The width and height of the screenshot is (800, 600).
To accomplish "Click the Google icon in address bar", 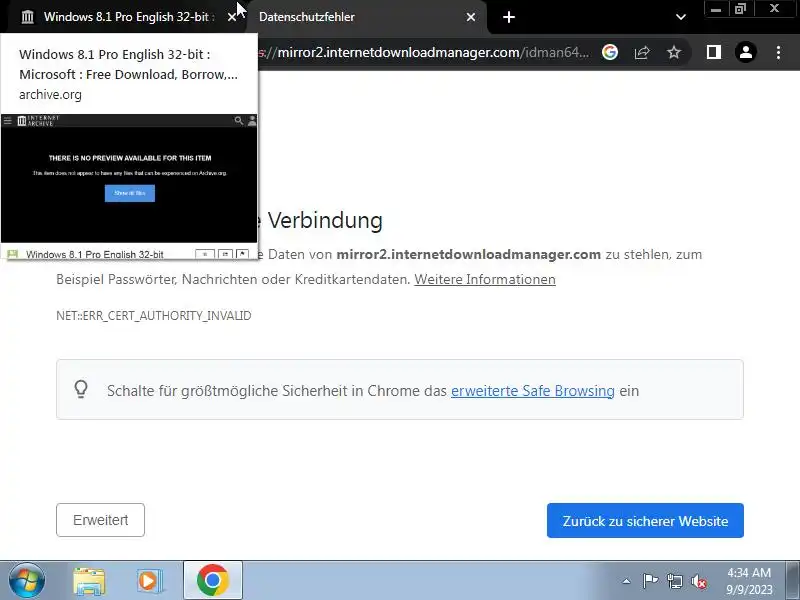I will [610, 52].
